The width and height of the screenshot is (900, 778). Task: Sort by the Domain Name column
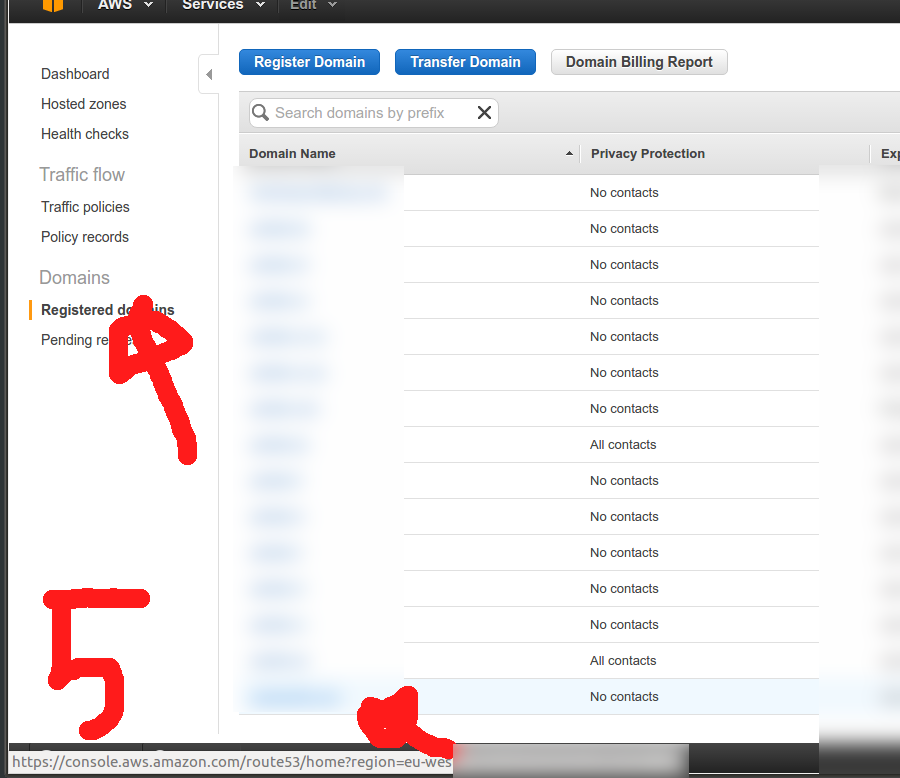pyautogui.click(x=292, y=154)
